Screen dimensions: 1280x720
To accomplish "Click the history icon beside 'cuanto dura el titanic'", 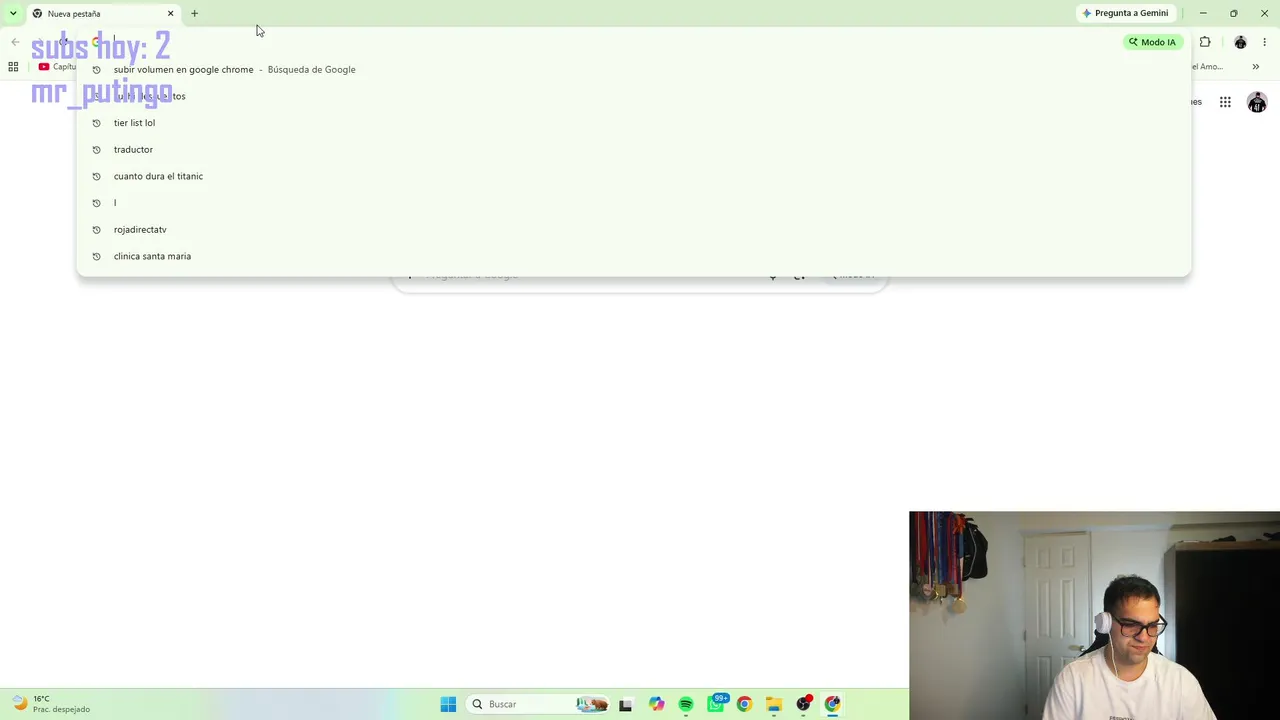I will [x=96, y=176].
